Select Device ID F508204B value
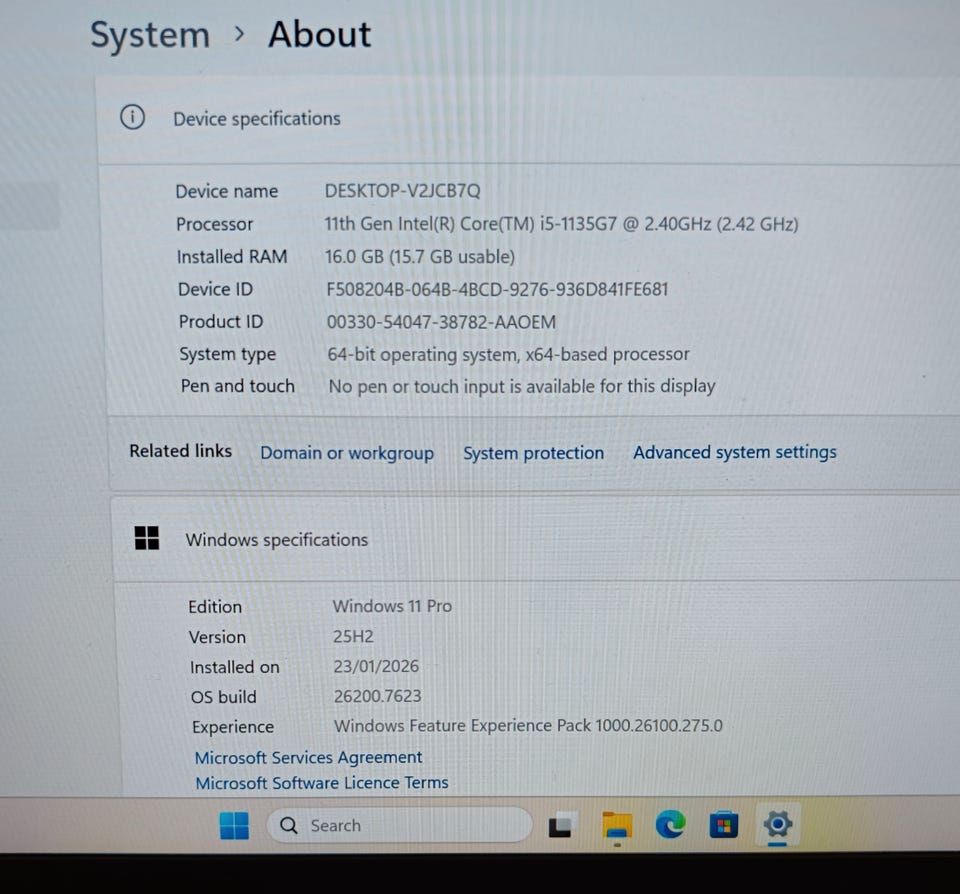The width and height of the screenshot is (960, 894). pos(497,289)
